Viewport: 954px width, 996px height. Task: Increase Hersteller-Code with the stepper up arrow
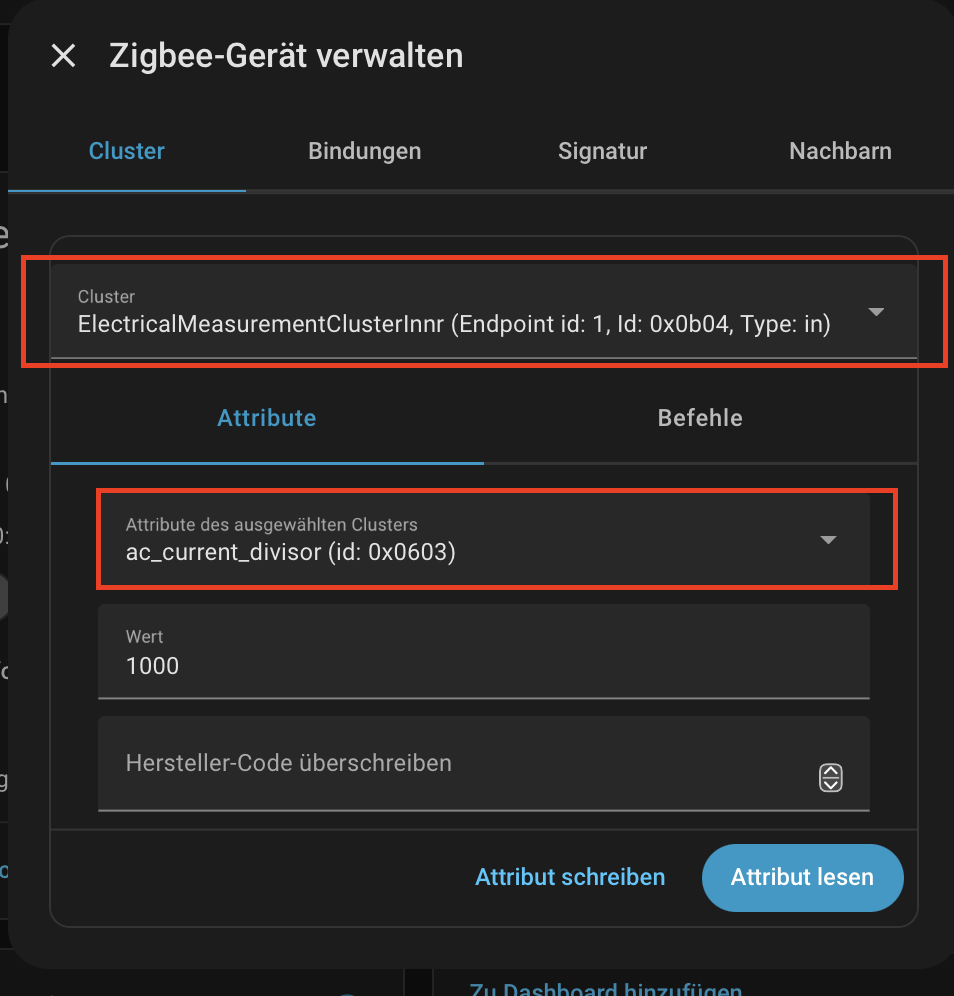[831, 771]
